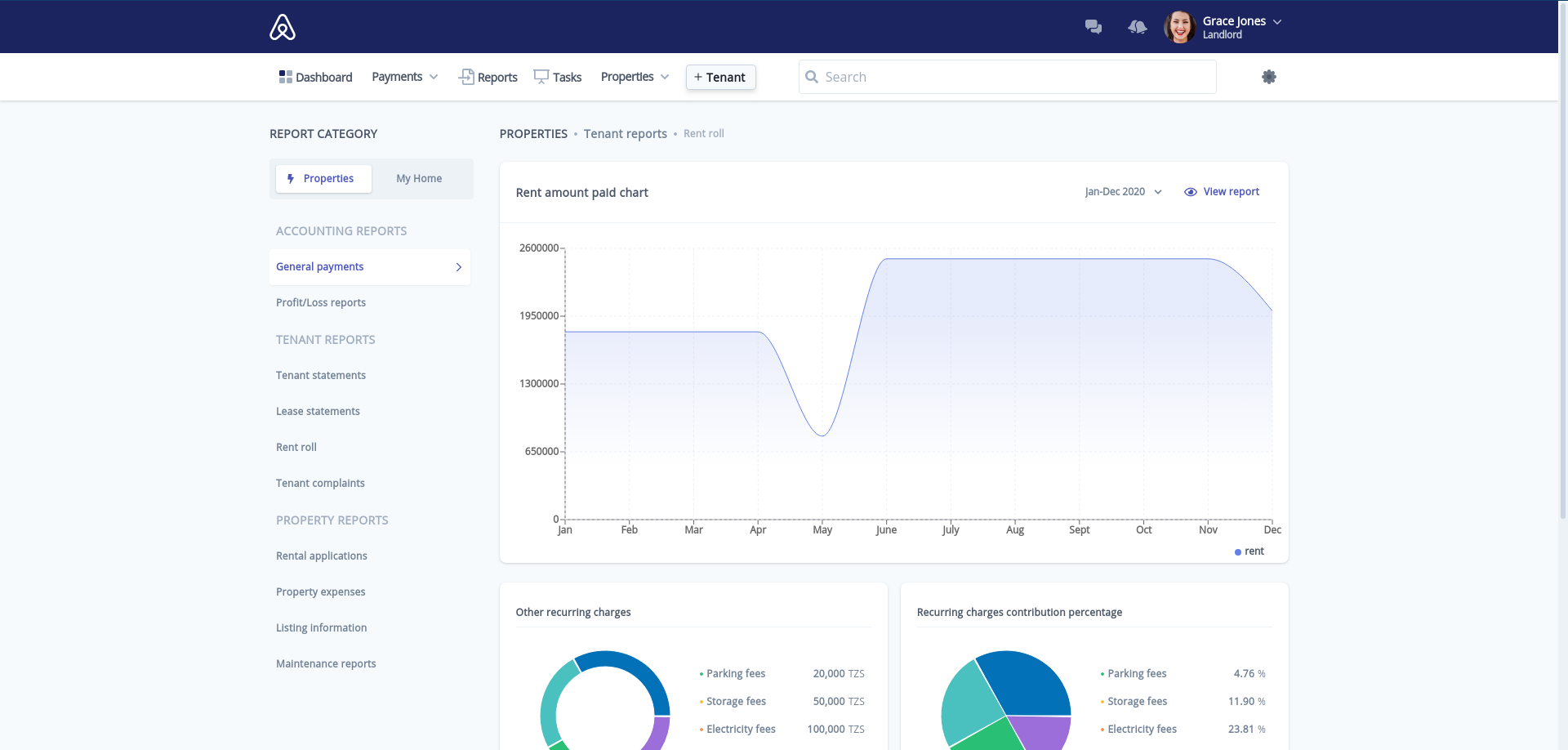Open Rental applications report

322,556
